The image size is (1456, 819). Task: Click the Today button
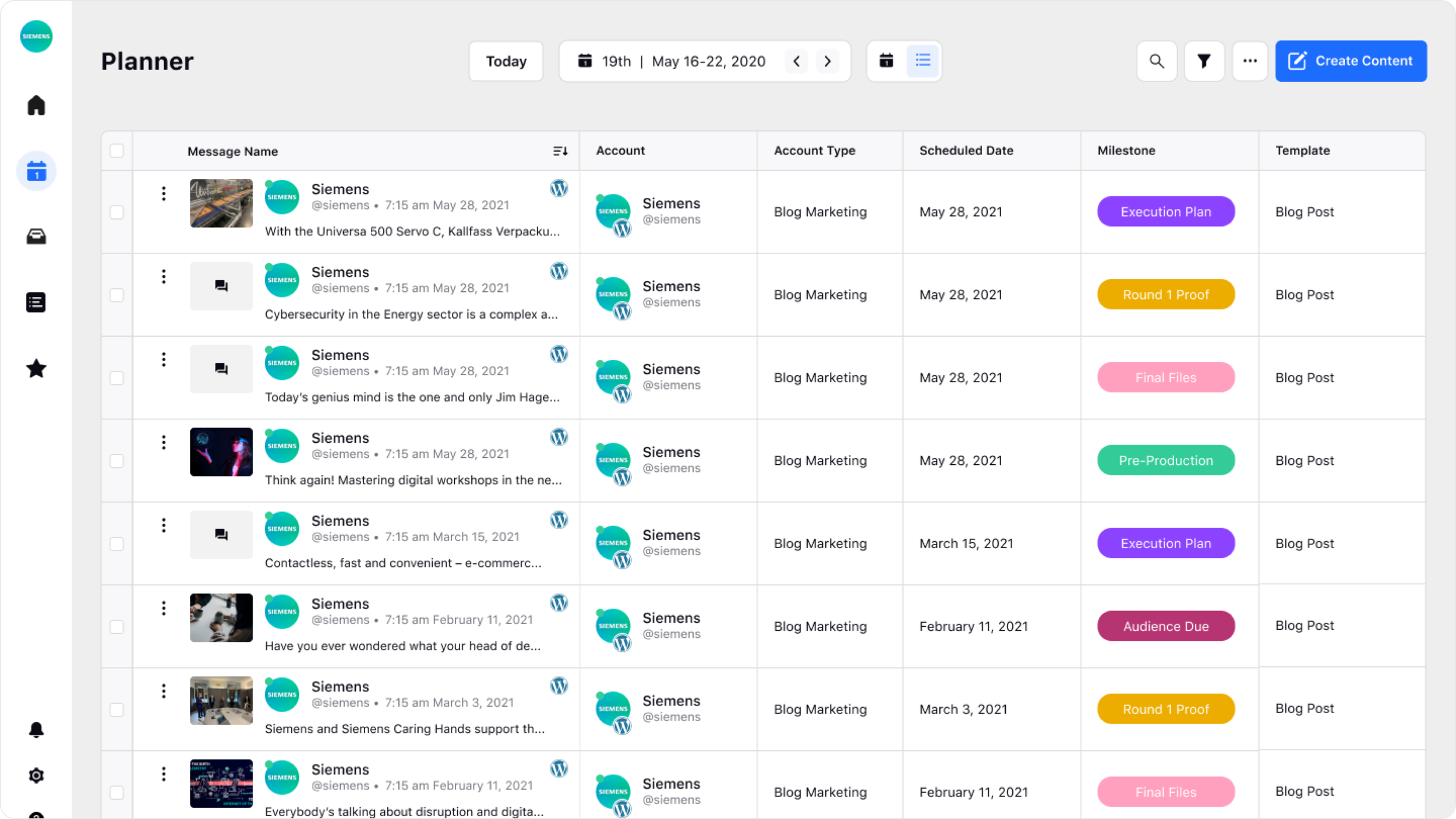pyautogui.click(x=506, y=61)
